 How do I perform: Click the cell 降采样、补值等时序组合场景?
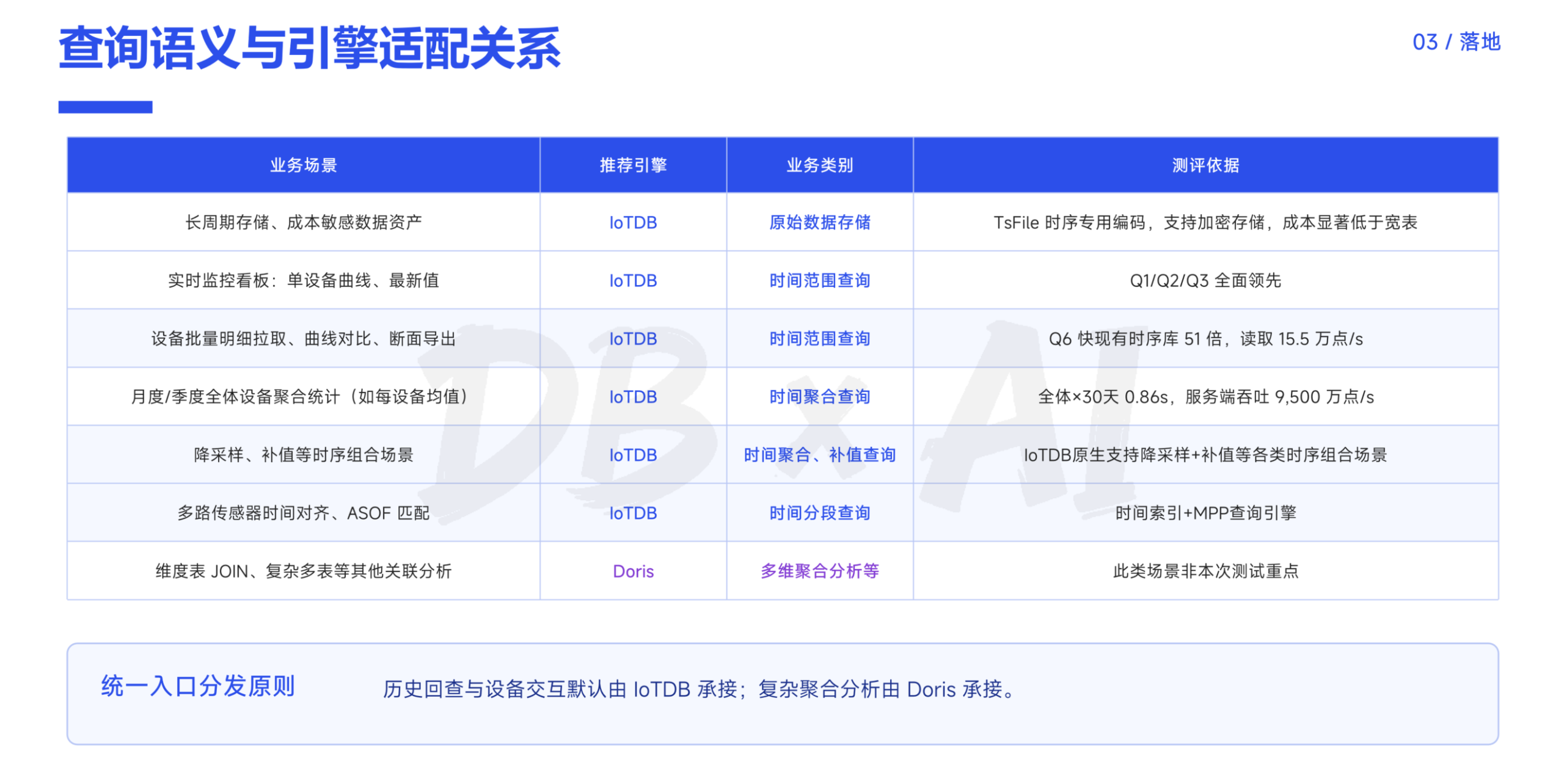click(x=303, y=454)
